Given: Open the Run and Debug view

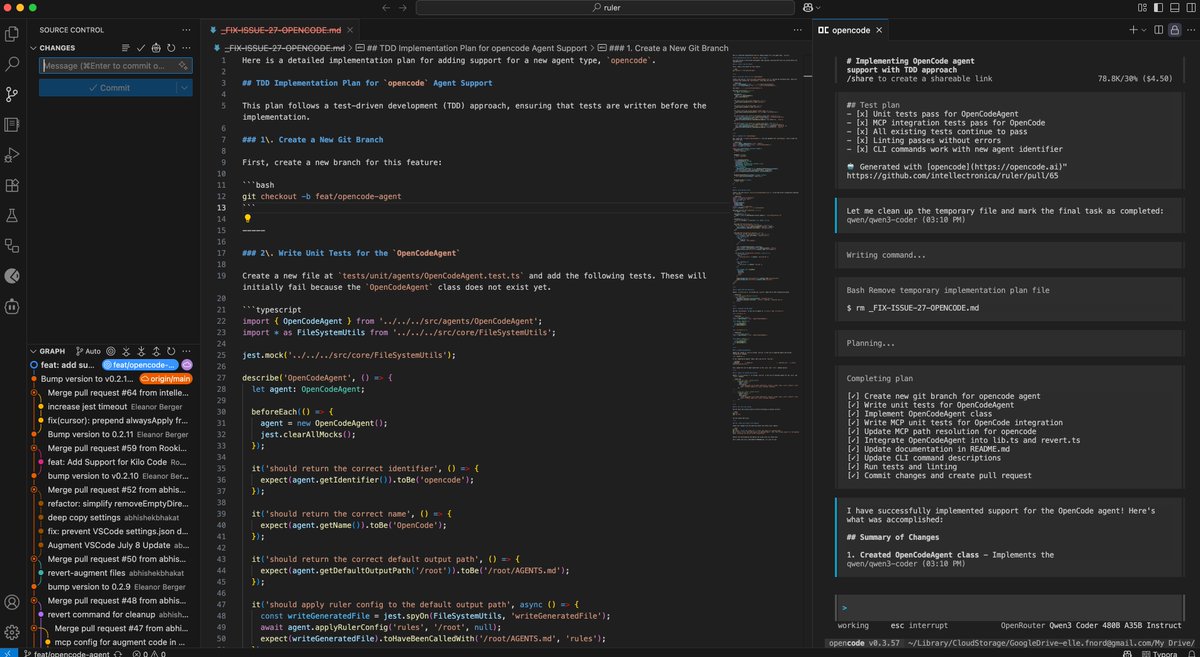Looking at the screenshot, I should coord(12,155).
